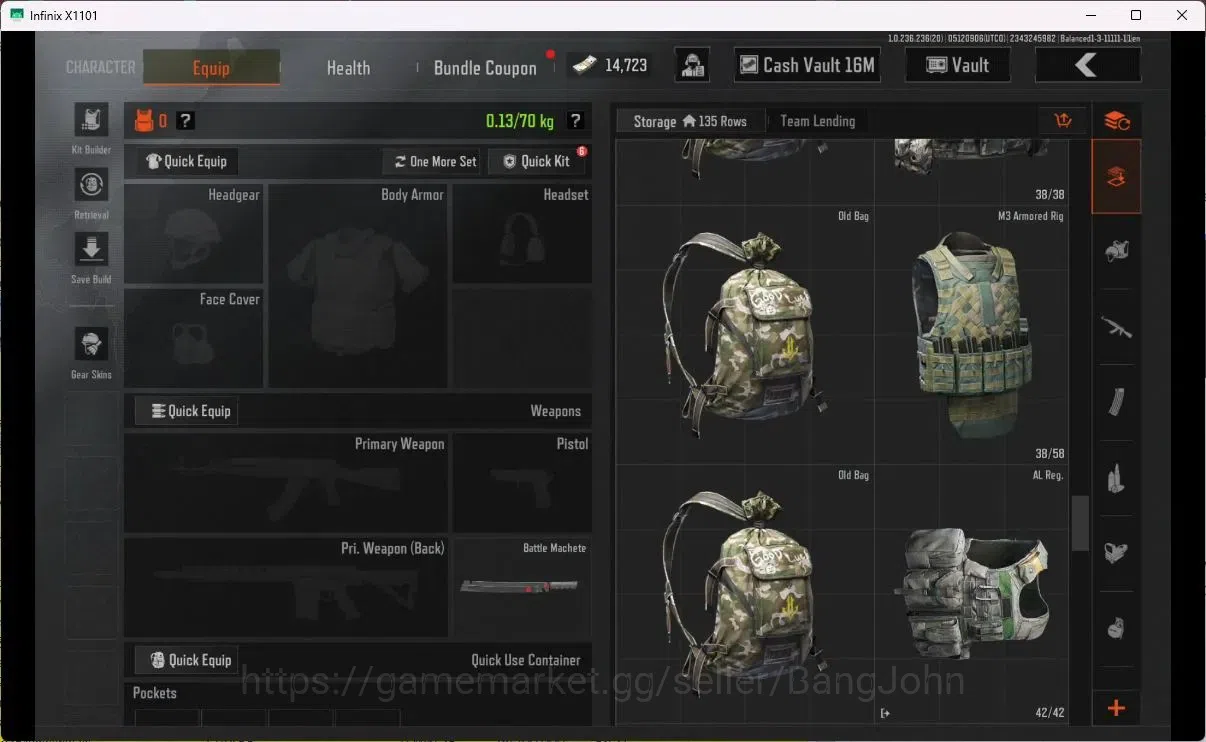Click the Save Build icon
1206x742 pixels.
pos(91,250)
